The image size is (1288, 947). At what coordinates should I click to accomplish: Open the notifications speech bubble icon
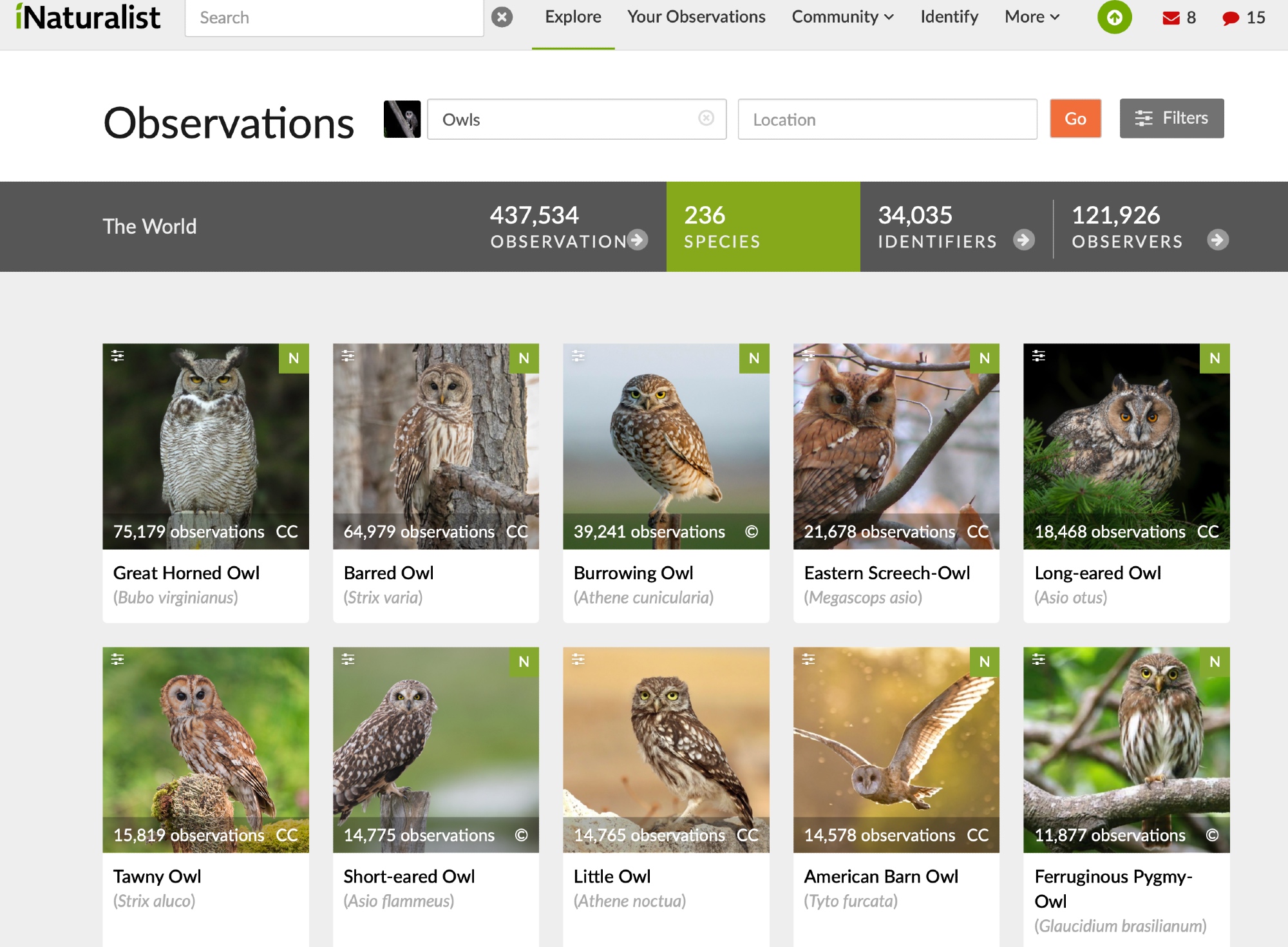pyautogui.click(x=1231, y=18)
